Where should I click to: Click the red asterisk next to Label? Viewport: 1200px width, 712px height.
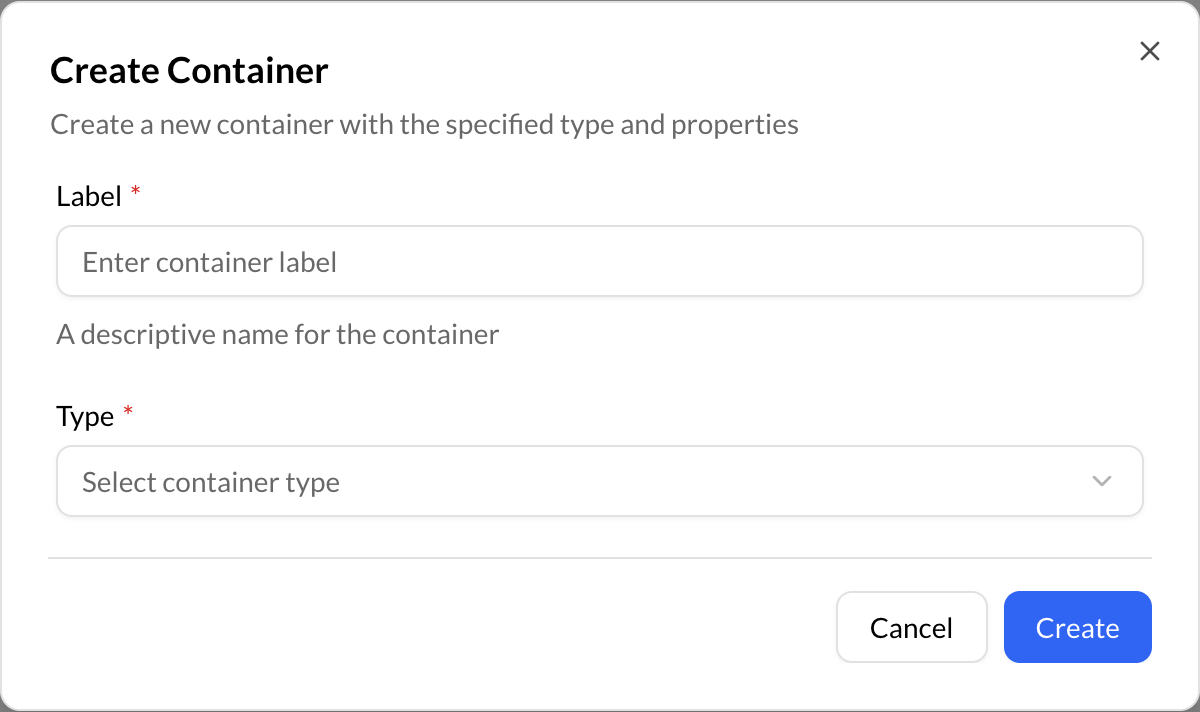tap(134, 190)
